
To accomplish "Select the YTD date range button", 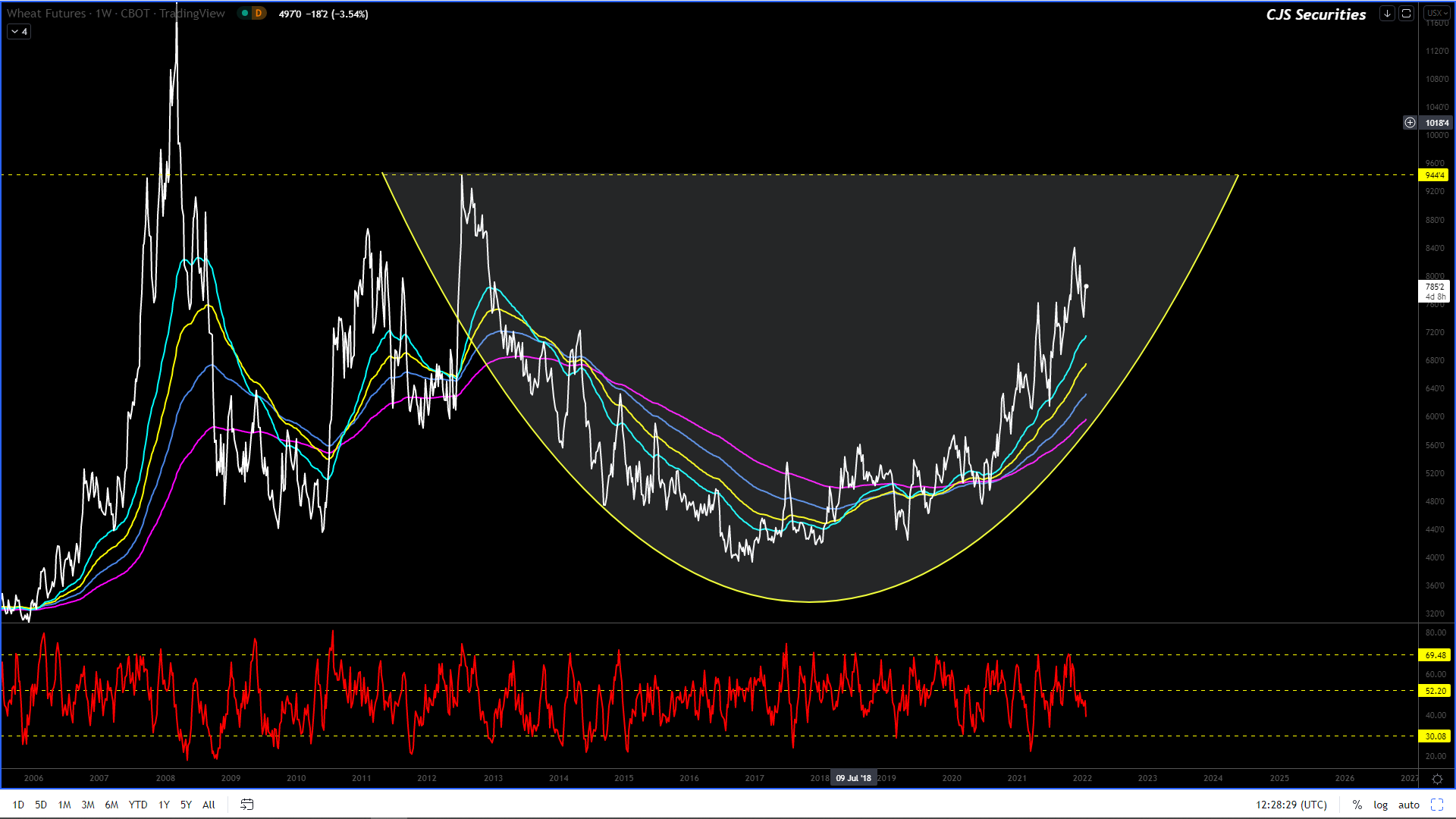I will pos(138,805).
